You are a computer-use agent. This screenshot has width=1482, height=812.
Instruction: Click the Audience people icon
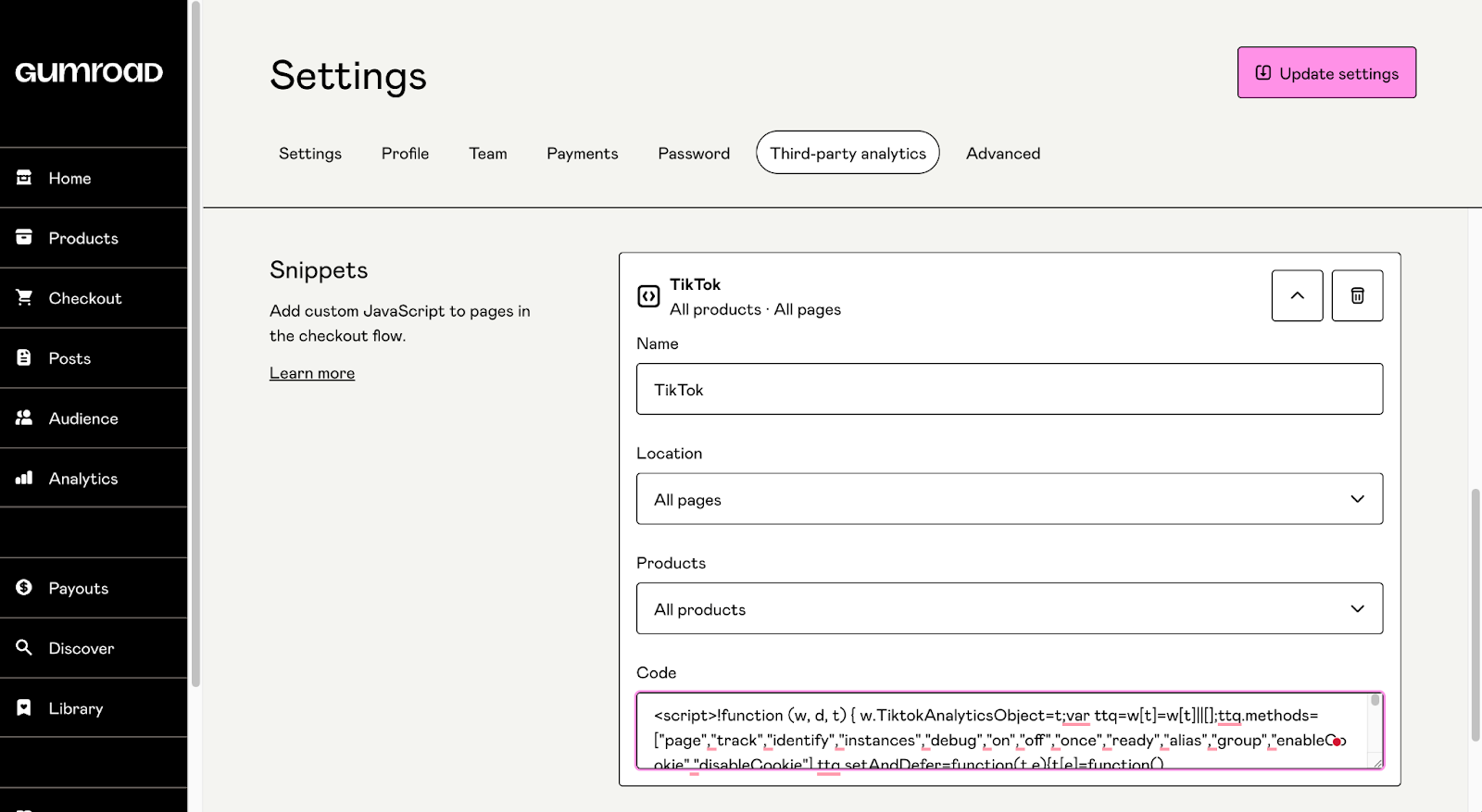(x=24, y=418)
